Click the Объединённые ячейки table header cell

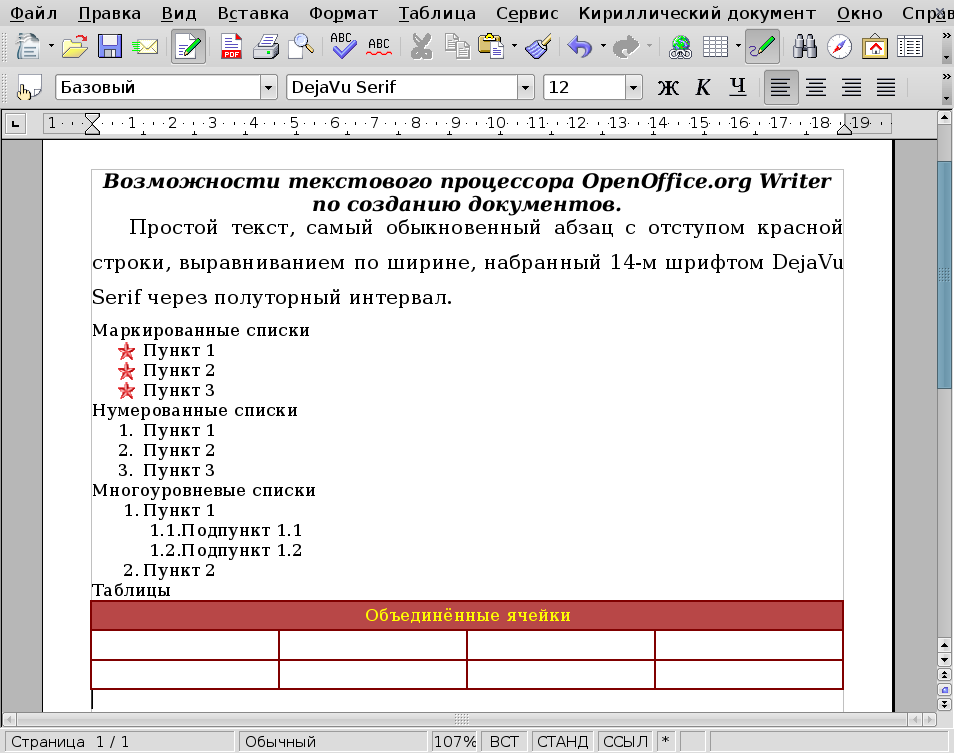[x=467, y=615]
